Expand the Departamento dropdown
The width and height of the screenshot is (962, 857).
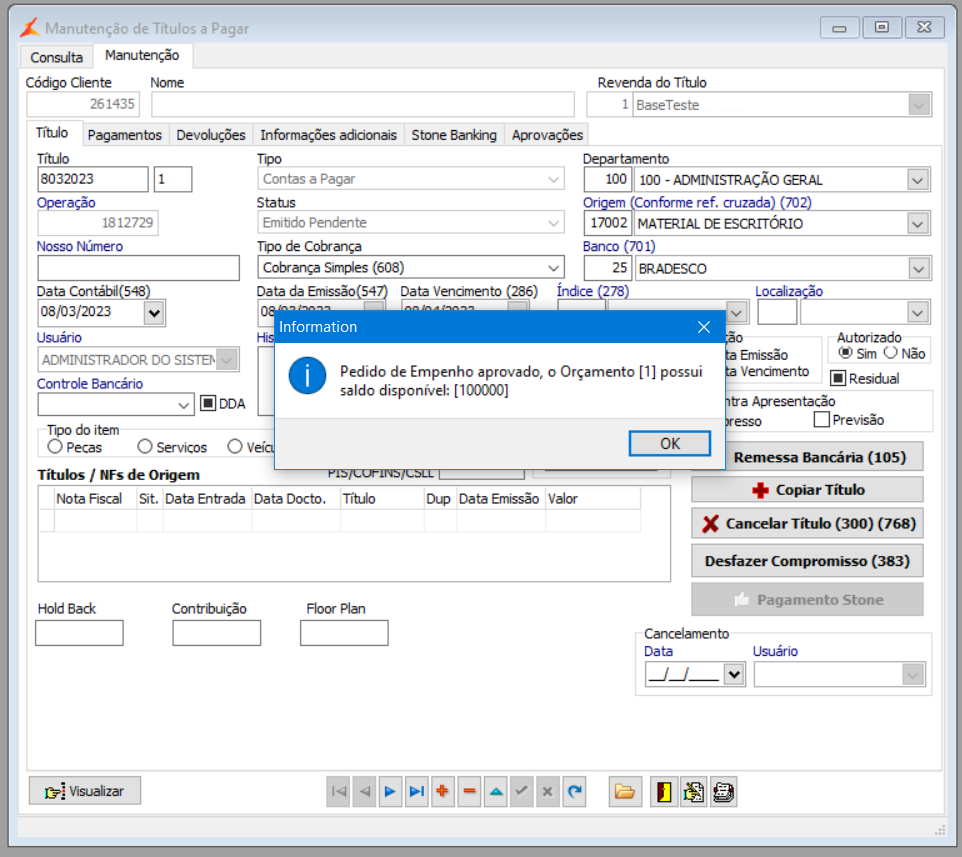(917, 180)
